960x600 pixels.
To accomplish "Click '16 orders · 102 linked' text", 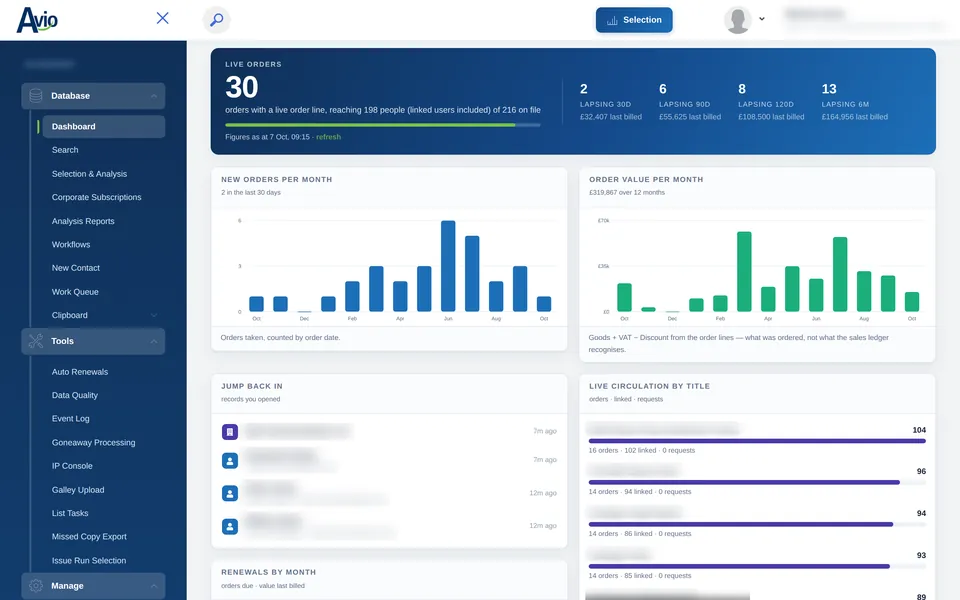I will click(x=622, y=451).
